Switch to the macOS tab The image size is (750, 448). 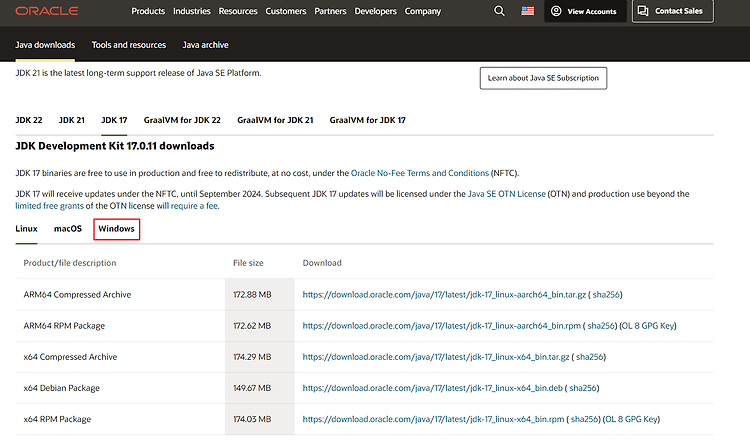pos(68,229)
